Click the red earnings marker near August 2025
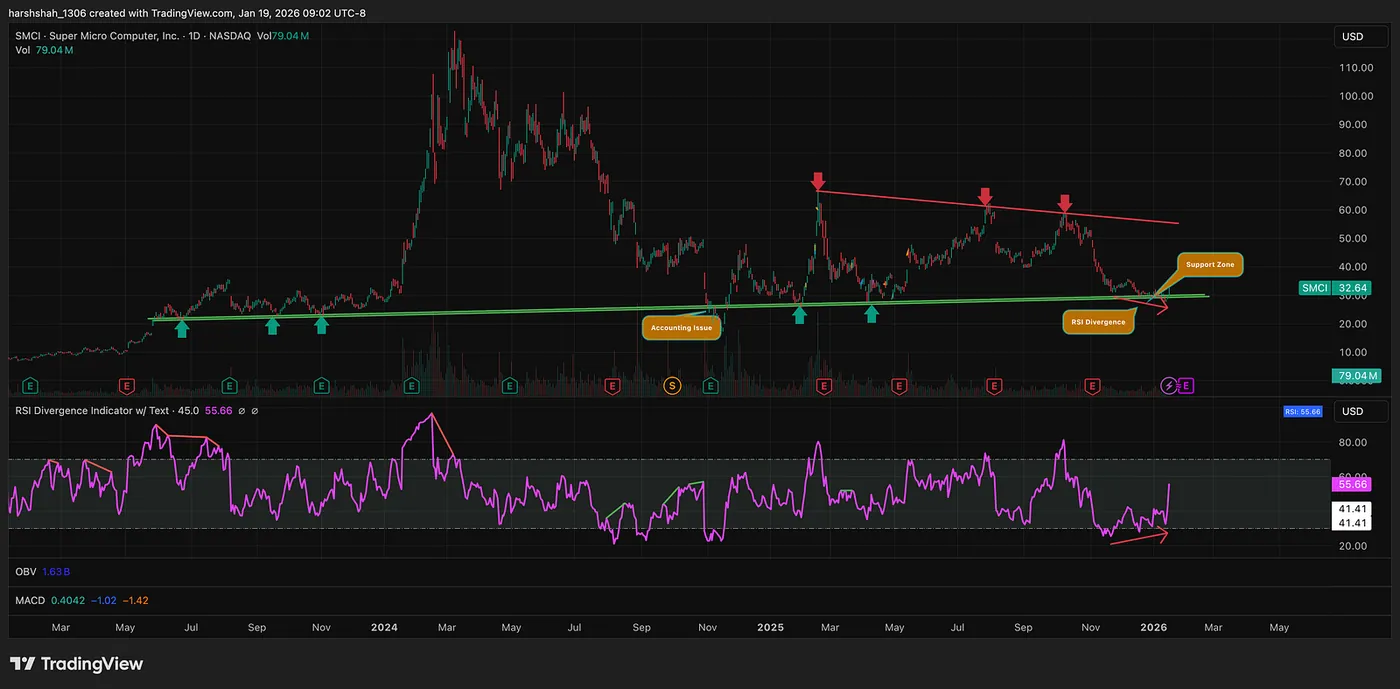The image size is (1400, 689). pos(995,385)
